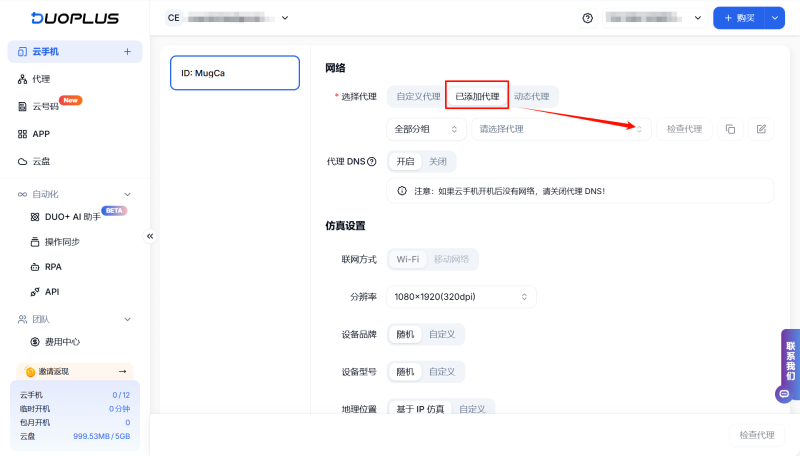Switch 设备品牌 to 自定义
This screenshot has width=800, height=456.
[x=442, y=334]
